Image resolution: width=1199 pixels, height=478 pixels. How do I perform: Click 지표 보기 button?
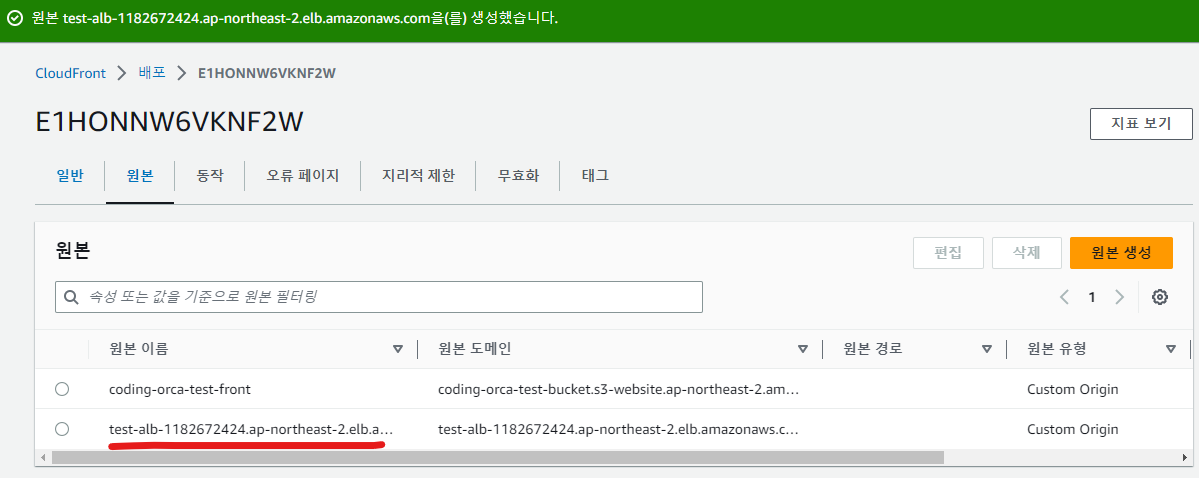click(x=1141, y=124)
